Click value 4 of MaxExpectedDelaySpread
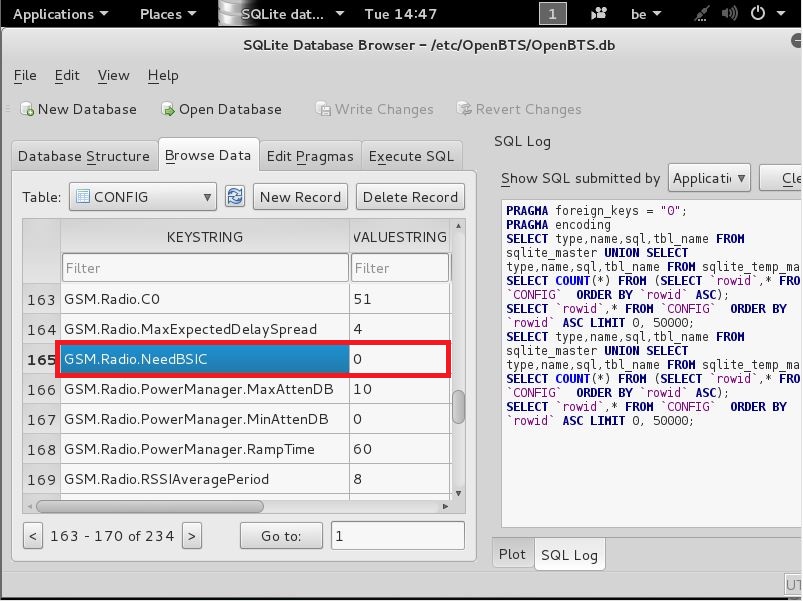The height and width of the screenshot is (601, 803). pyautogui.click(x=399, y=329)
